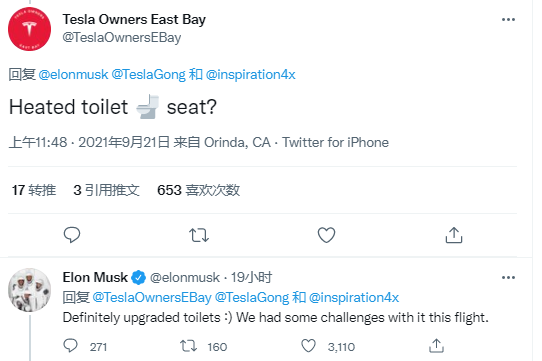Open the @inspiration4x mention in the top tweet
The width and height of the screenshot is (542, 361).
point(251,74)
